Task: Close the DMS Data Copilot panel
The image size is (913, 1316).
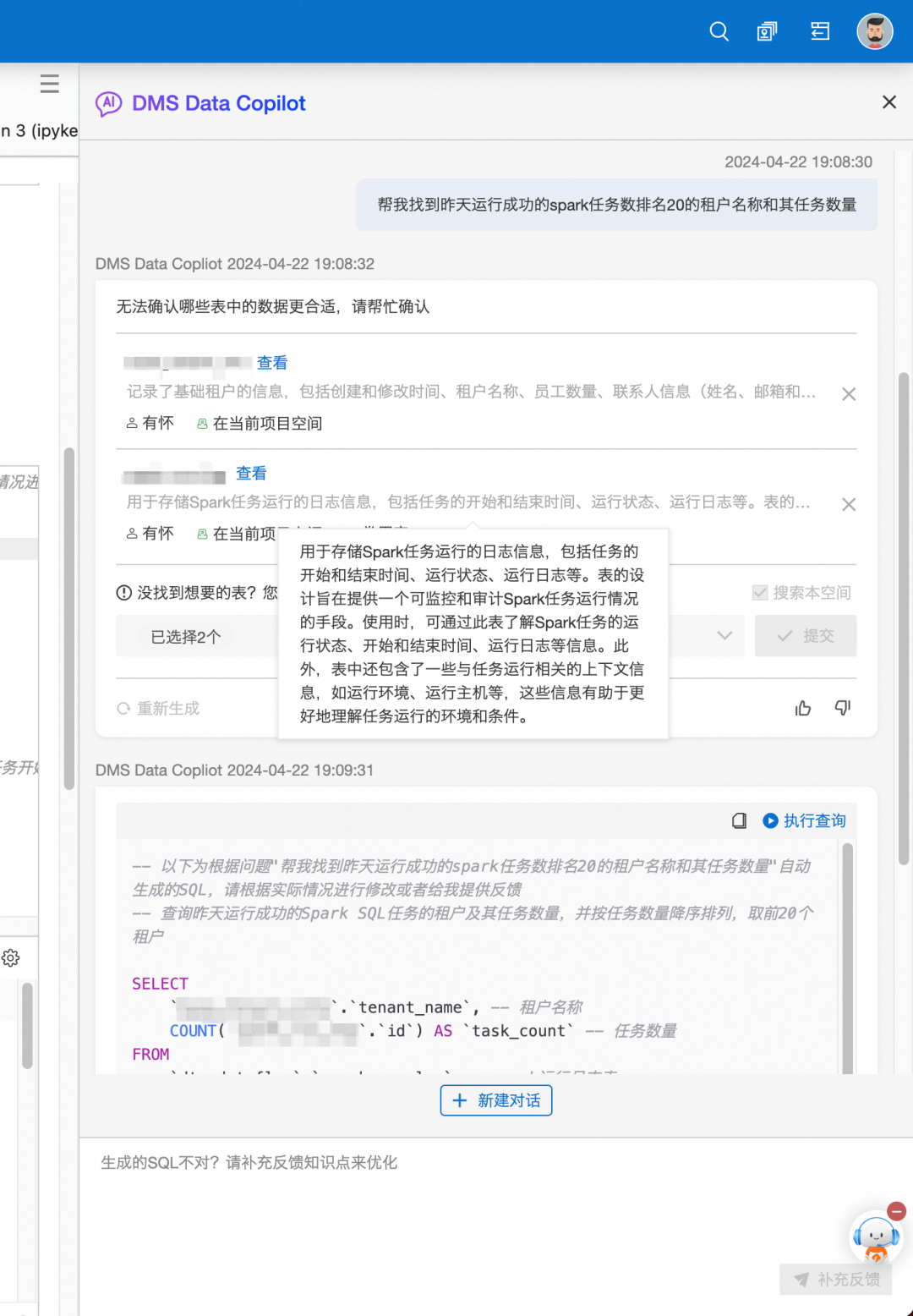Action: click(x=889, y=102)
